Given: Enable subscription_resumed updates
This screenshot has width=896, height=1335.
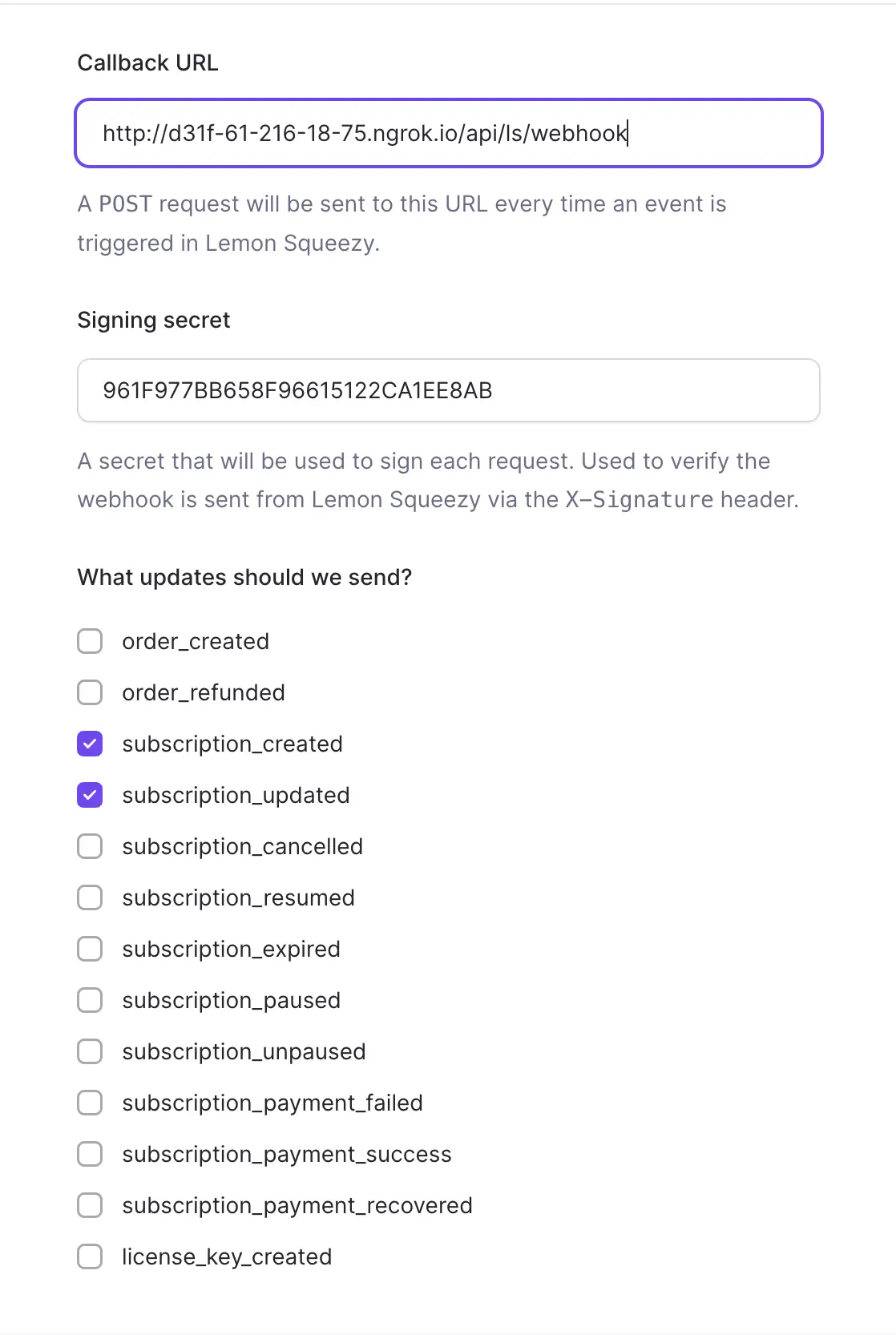Looking at the screenshot, I should point(90,897).
